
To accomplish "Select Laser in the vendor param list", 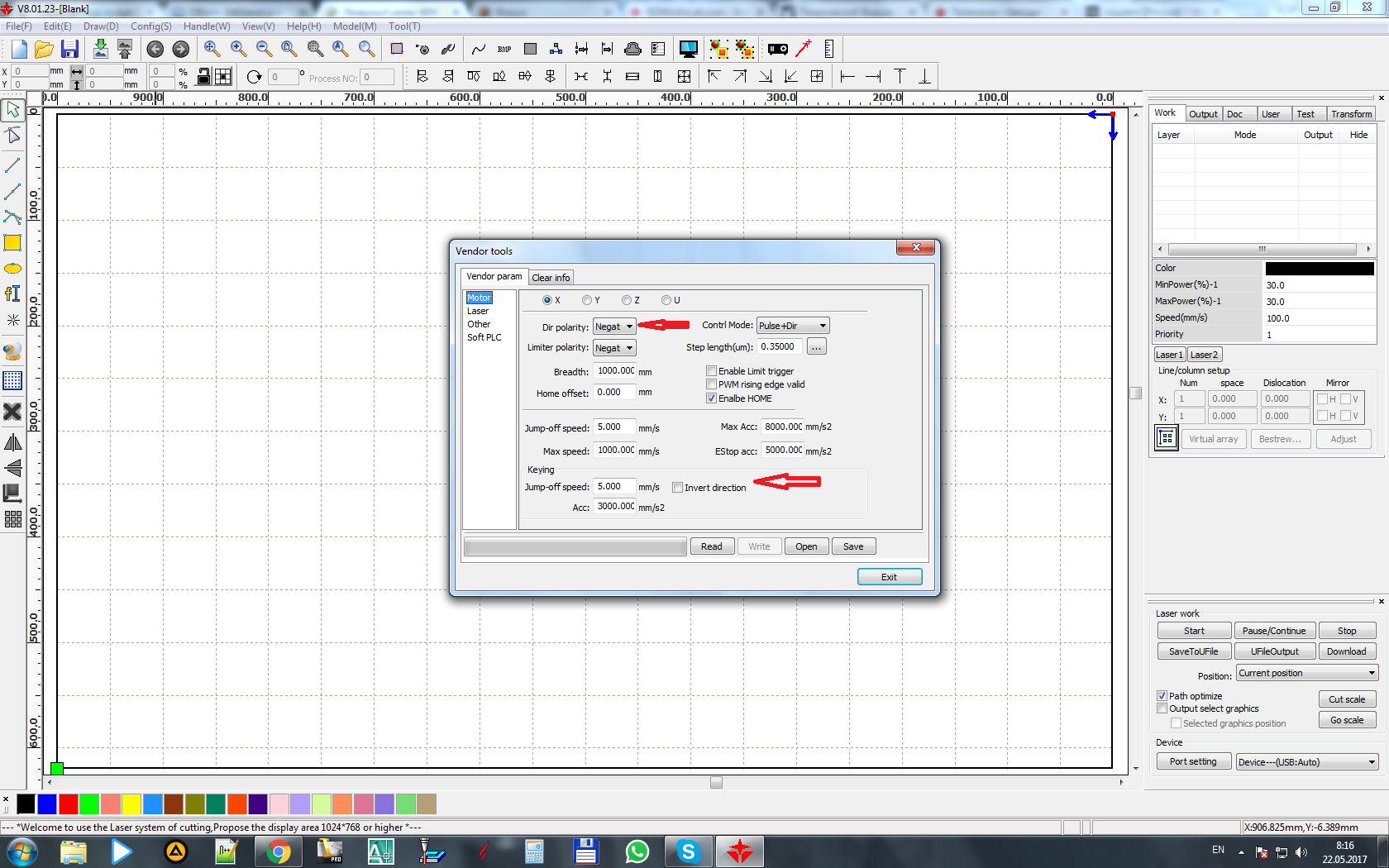I will coord(478,311).
